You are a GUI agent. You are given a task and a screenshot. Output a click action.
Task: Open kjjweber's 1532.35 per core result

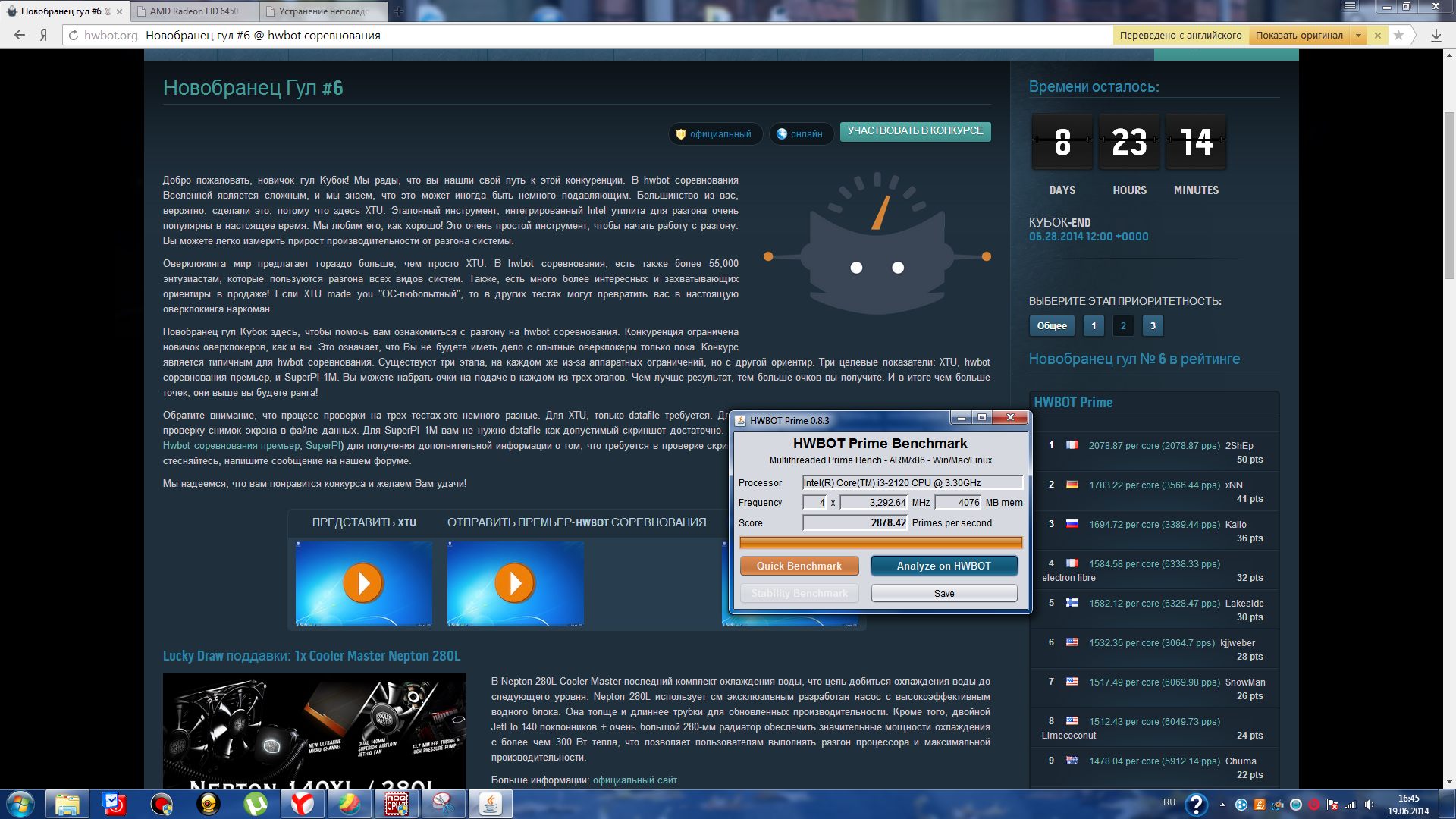click(1152, 643)
